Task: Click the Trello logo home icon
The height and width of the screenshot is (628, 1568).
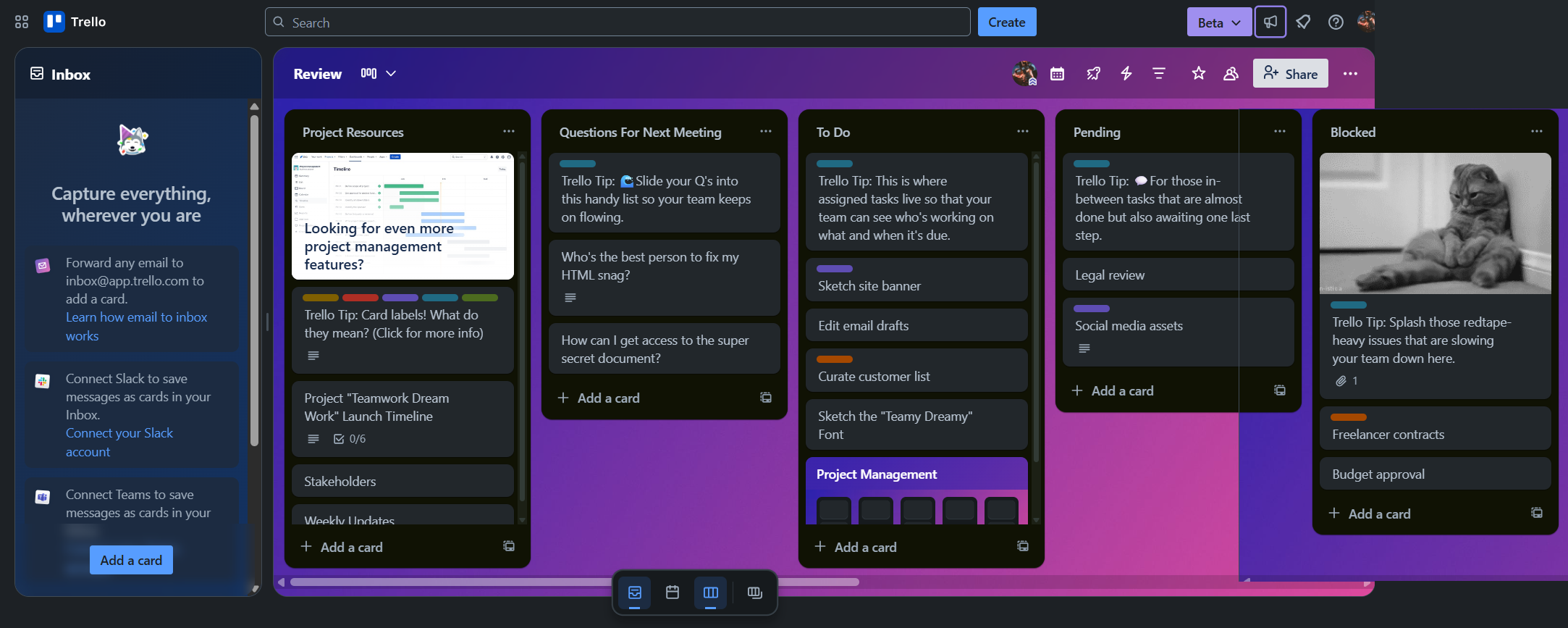Action: 75,22
